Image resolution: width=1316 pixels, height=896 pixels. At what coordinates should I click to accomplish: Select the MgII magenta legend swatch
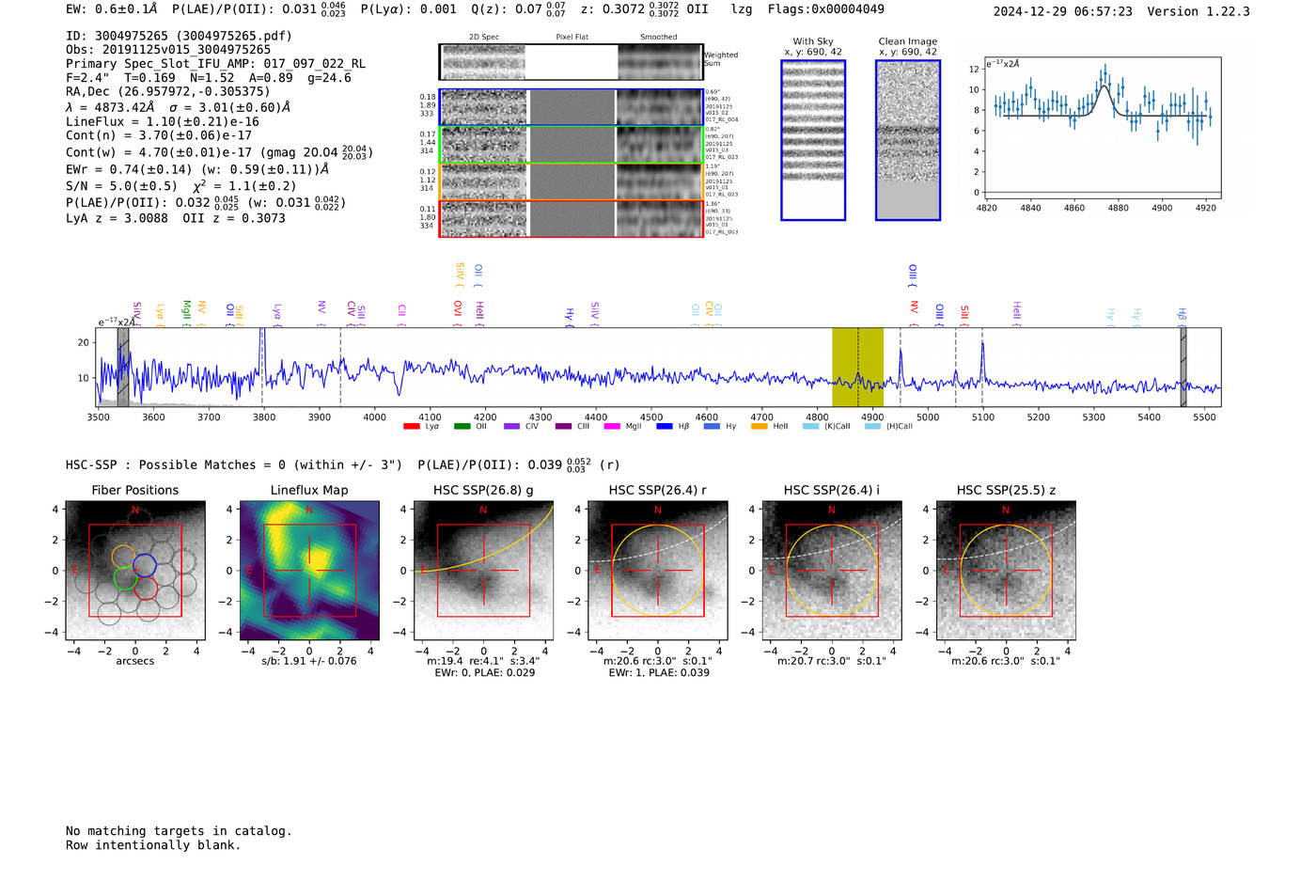[612, 427]
